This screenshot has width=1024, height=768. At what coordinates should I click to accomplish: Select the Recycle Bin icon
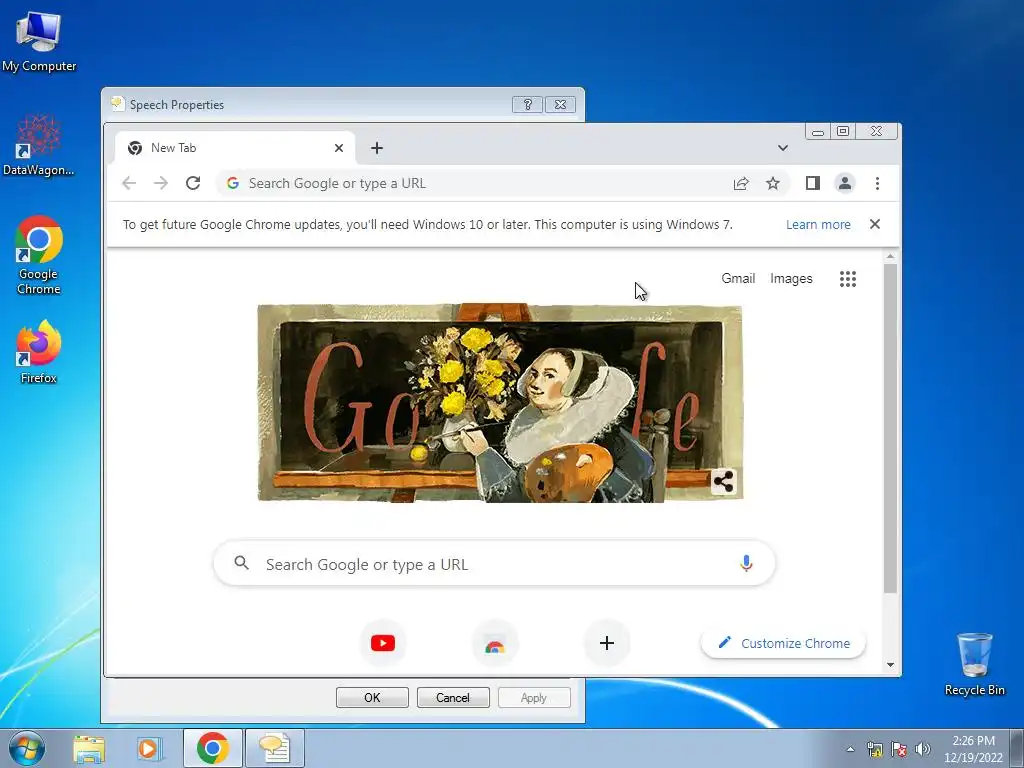point(974,664)
